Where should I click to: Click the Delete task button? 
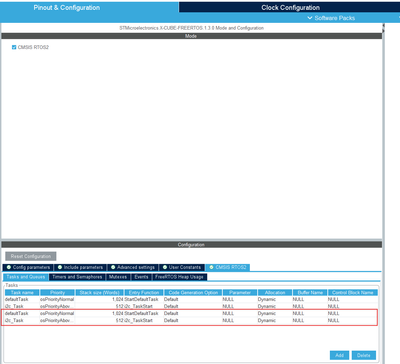tap(364, 355)
